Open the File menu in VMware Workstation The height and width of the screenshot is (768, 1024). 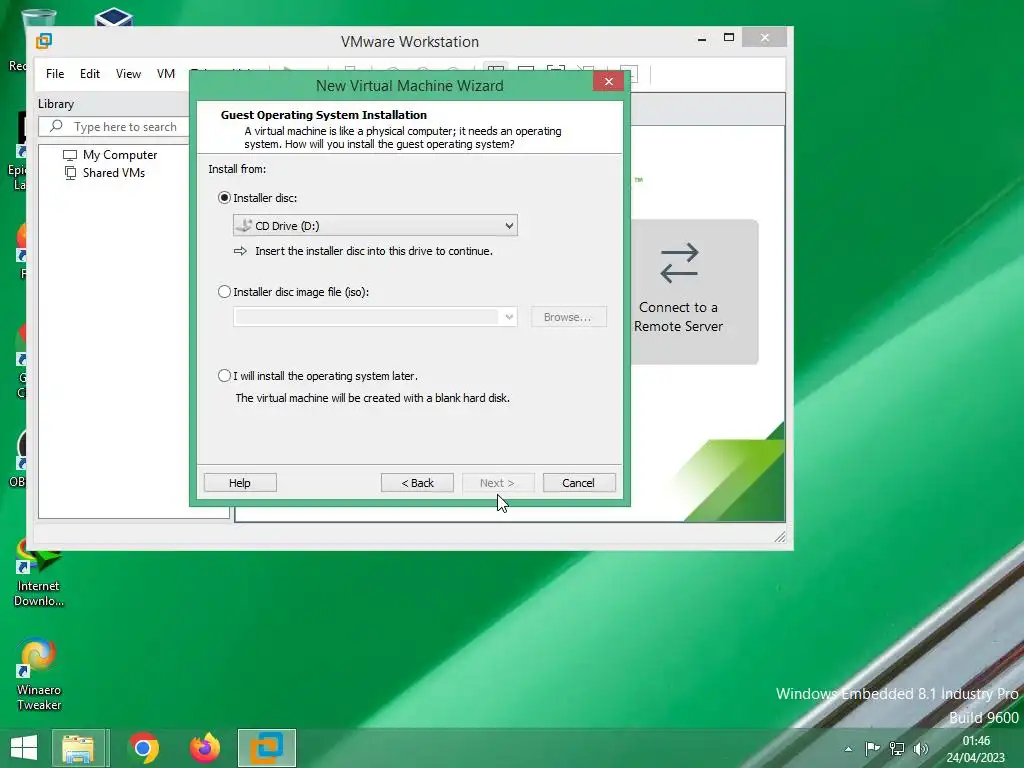(55, 74)
